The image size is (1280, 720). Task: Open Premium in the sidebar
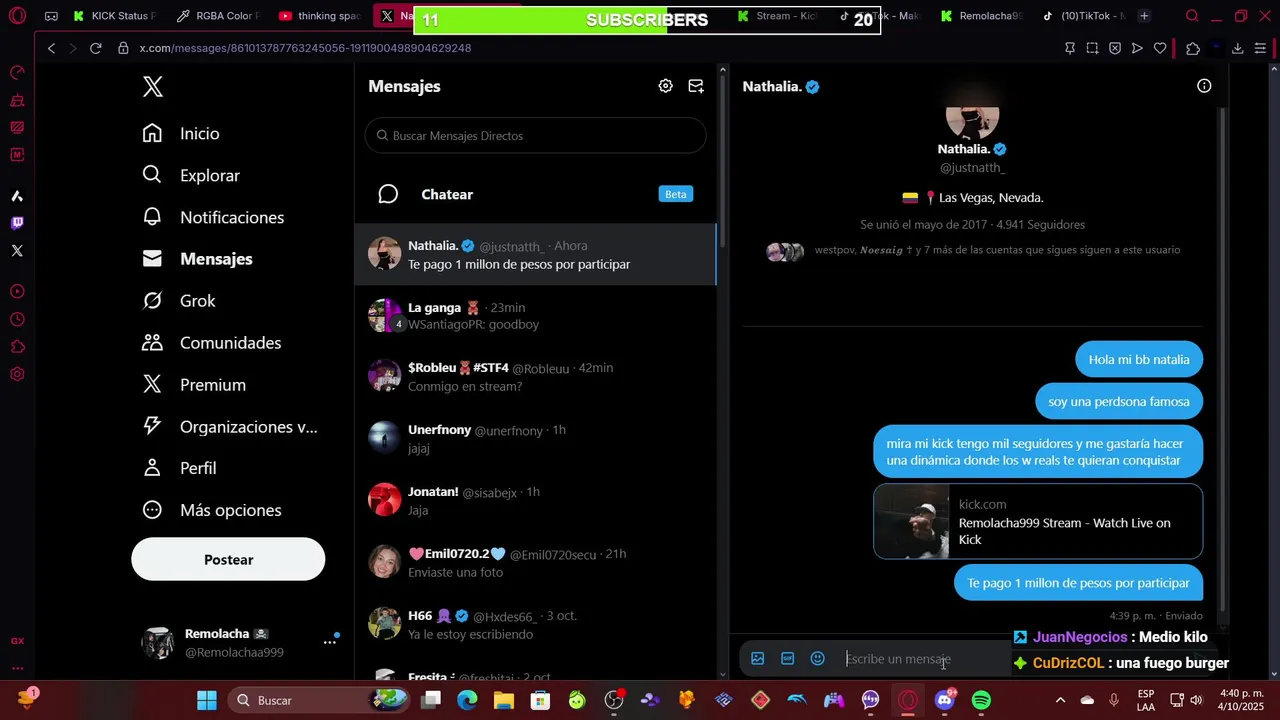(194, 385)
